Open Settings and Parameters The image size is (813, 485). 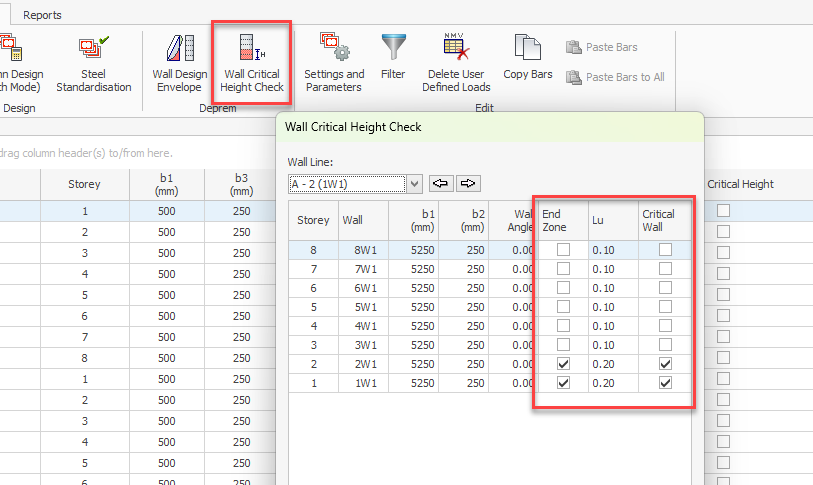click(334, 64)
